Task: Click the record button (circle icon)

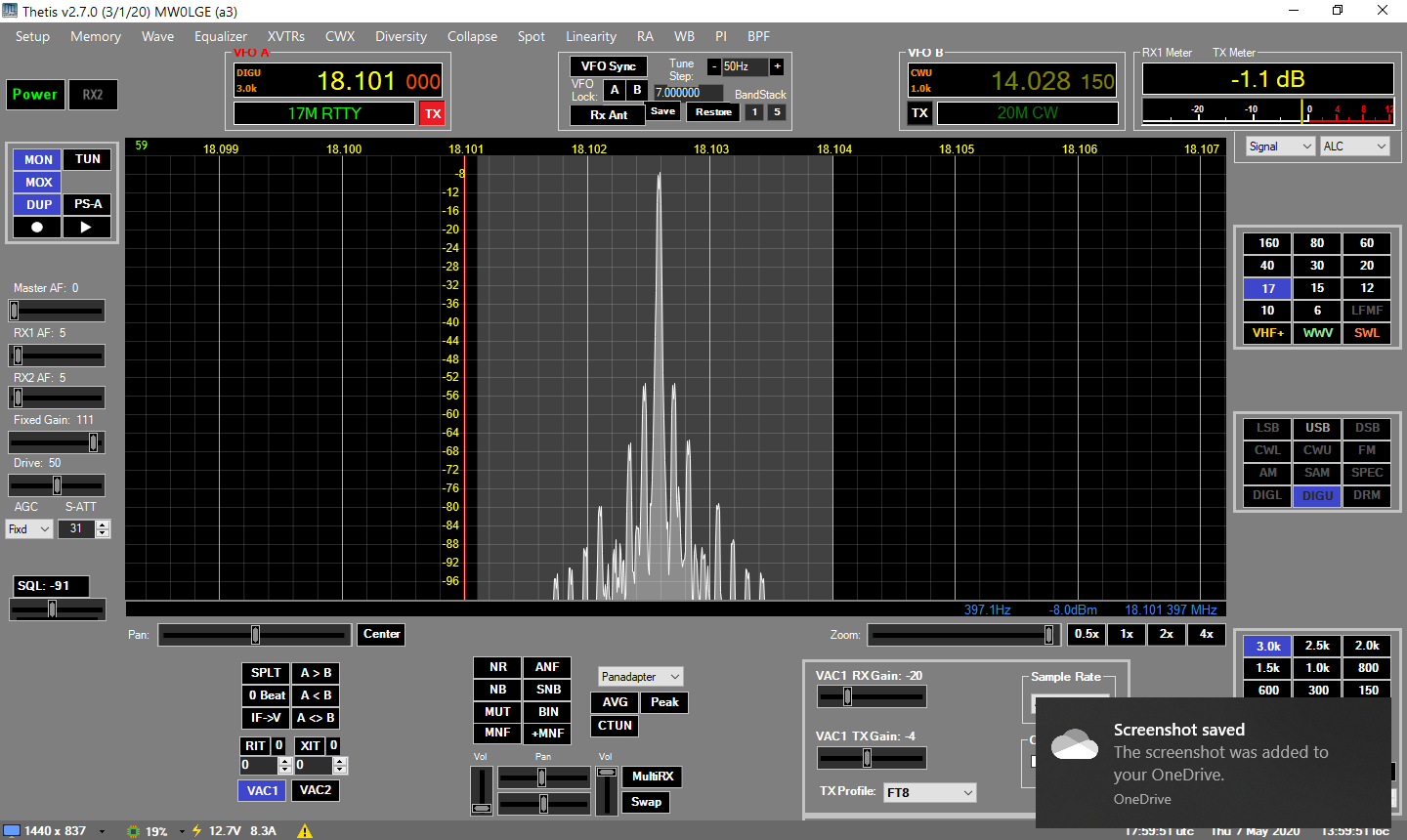Action: click(37, 228)
